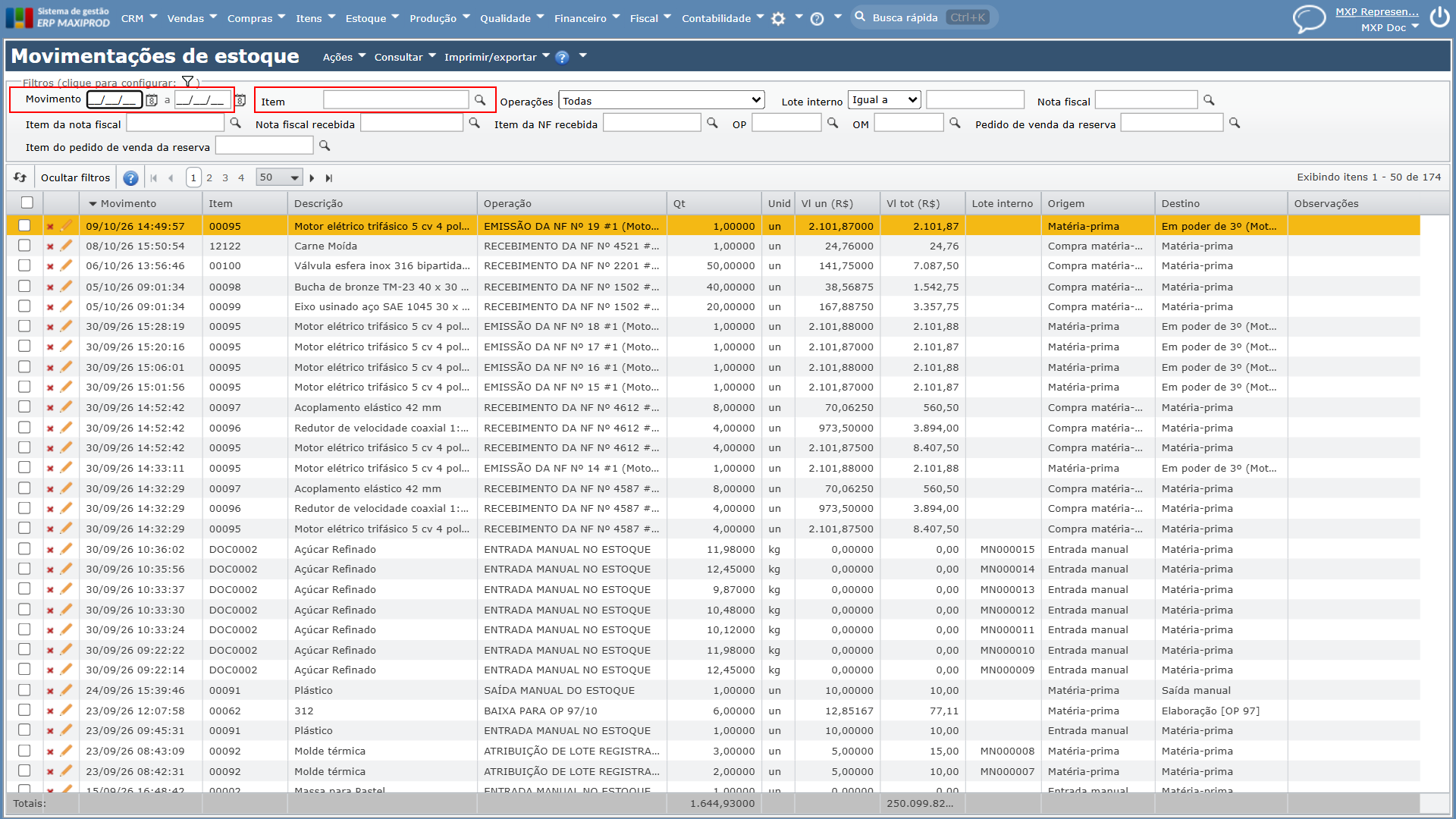This screenshot has width=1456, height=819.
Task: Go to last page arrow
Action: [329, 178]
